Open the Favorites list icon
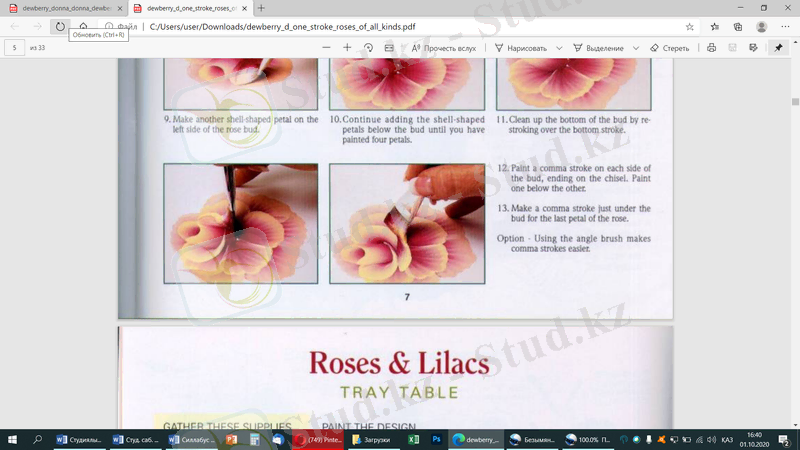 point(715,27)
